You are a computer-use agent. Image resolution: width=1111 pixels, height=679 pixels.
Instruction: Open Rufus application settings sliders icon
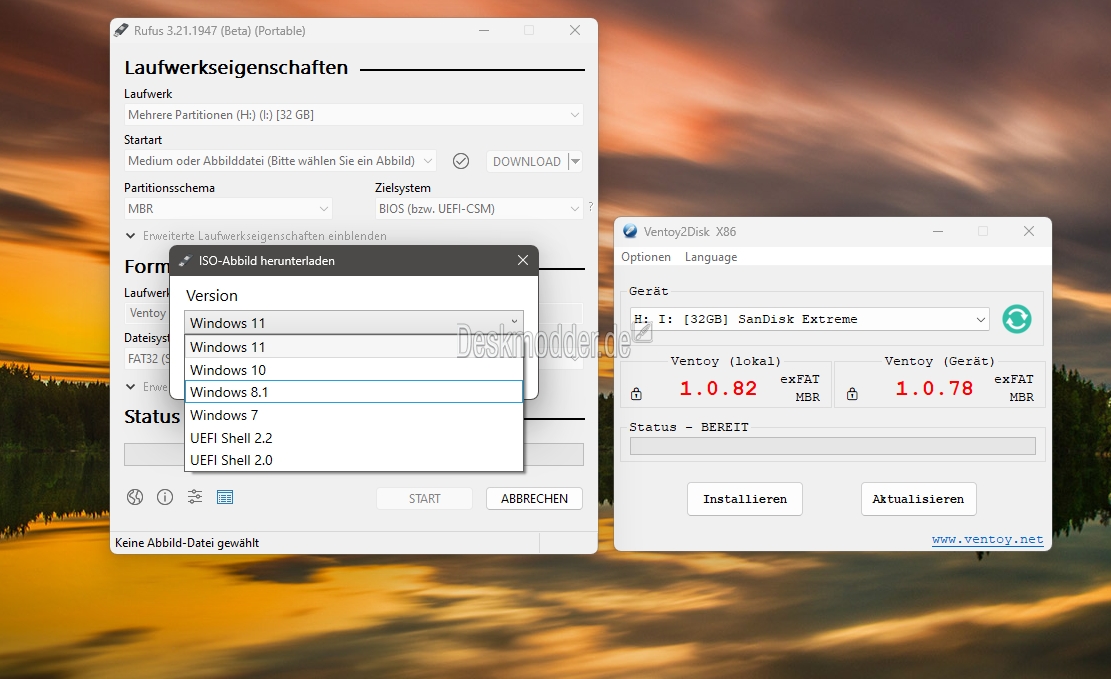coord(195,498)
